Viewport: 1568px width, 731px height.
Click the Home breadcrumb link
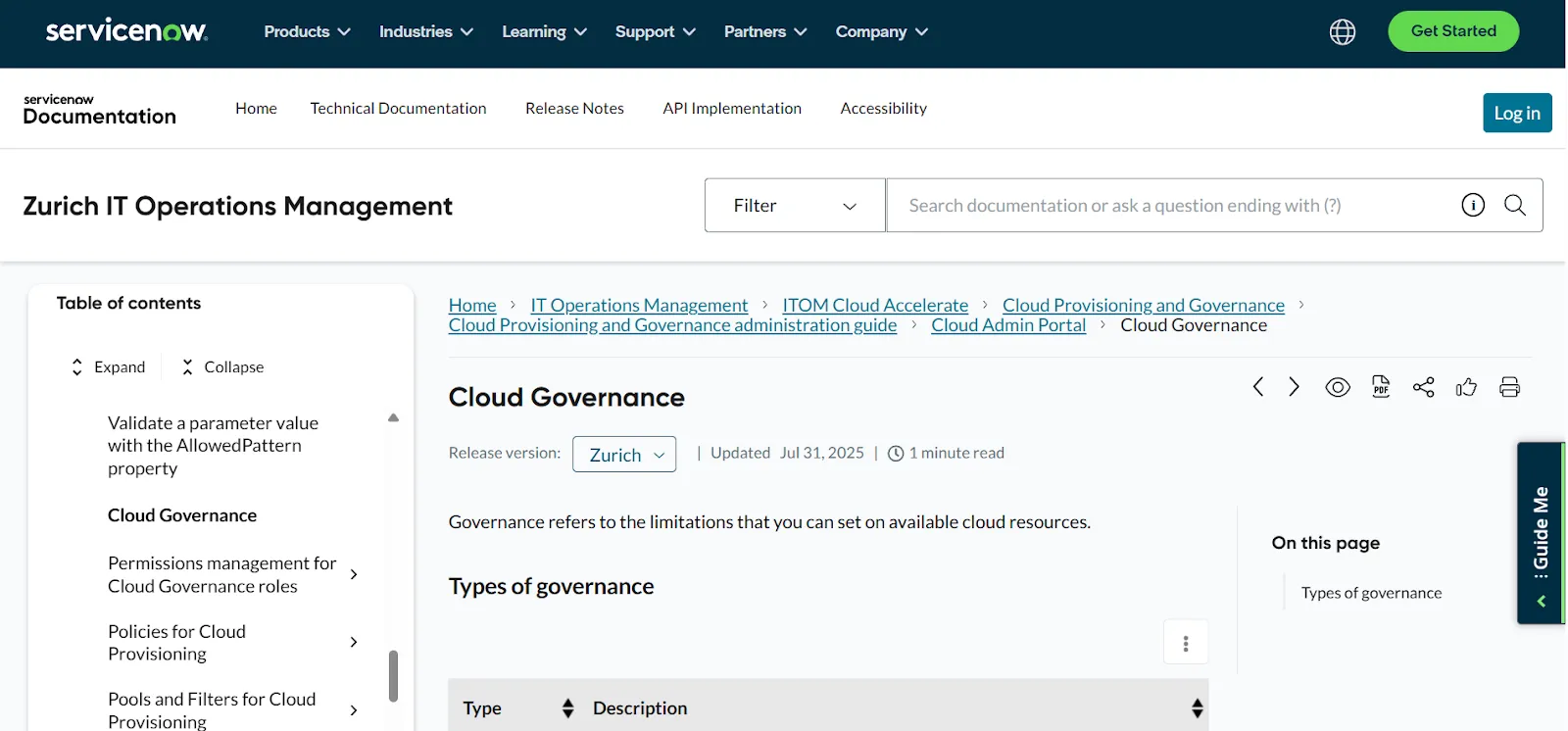tap(472, 305)
